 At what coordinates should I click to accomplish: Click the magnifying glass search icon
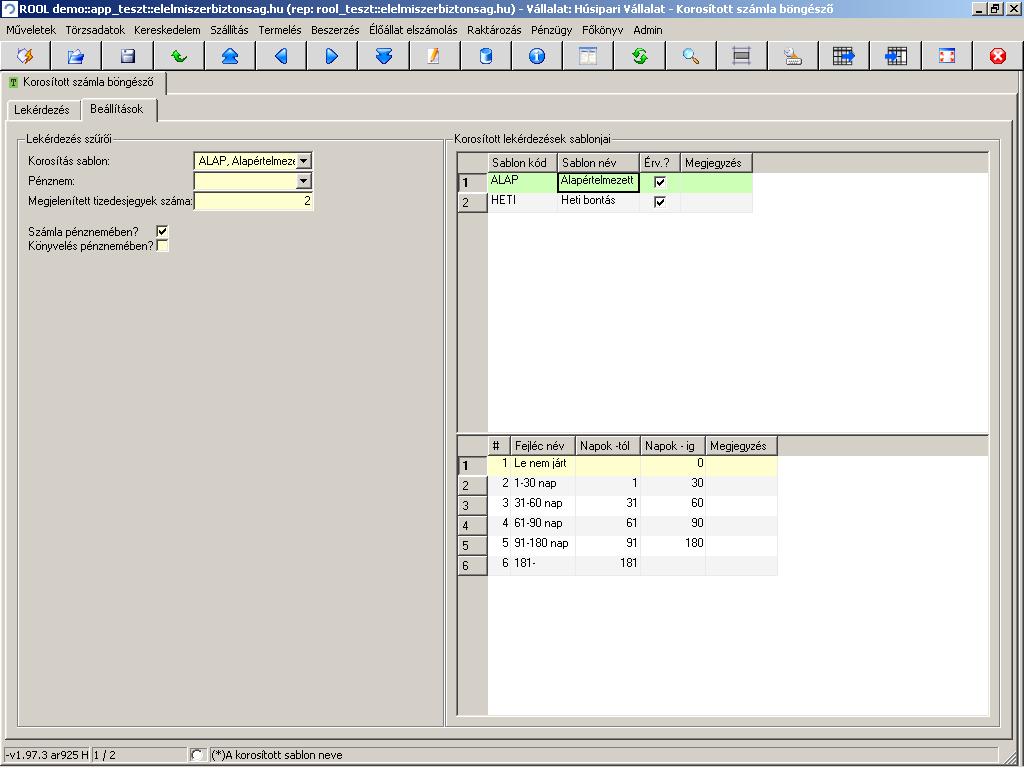(x=691, y=56)
